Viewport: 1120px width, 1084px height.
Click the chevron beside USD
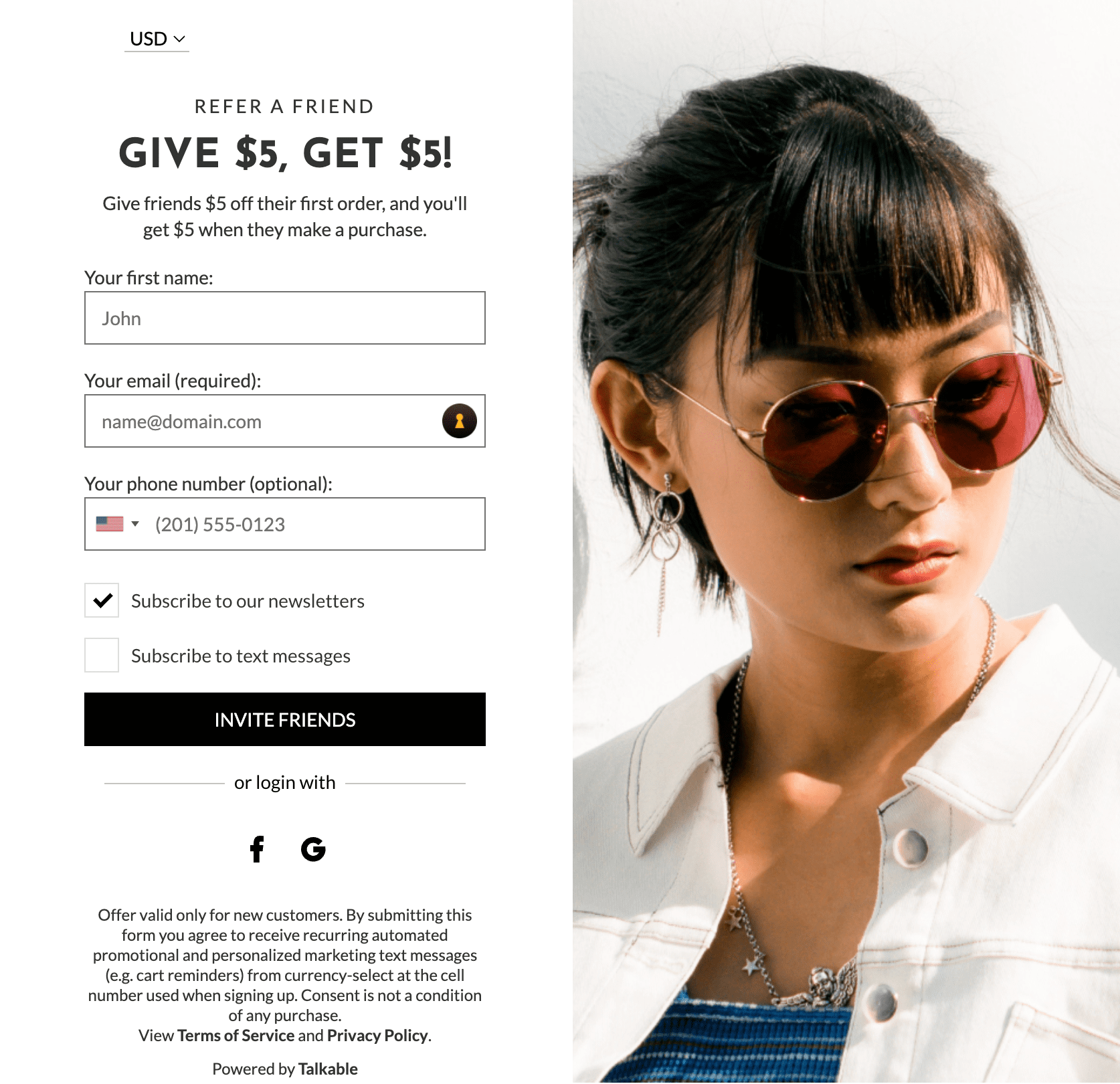point(179,39)
